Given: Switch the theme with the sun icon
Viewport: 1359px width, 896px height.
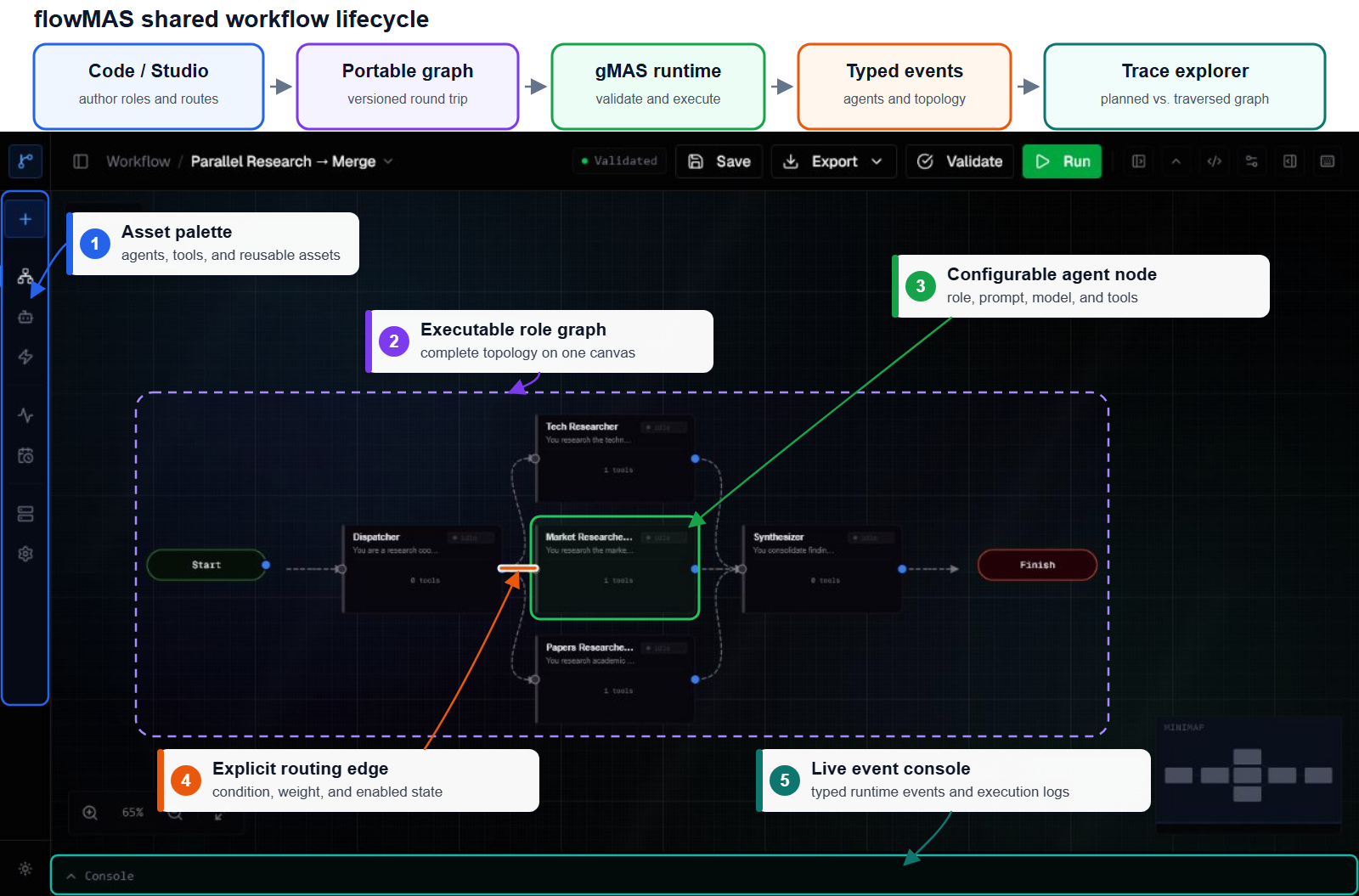Looking at the screenshot, I should [x=25, y=869].
